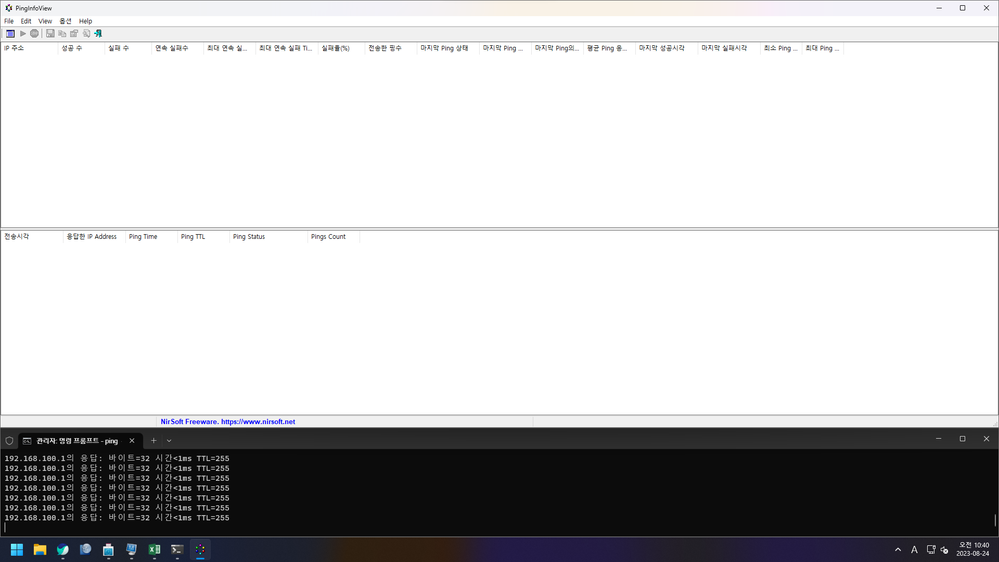Open the Terminal taskbar icon
Image resolution: width=999 pixels, height=562 pixels.
tap(177, 549)
